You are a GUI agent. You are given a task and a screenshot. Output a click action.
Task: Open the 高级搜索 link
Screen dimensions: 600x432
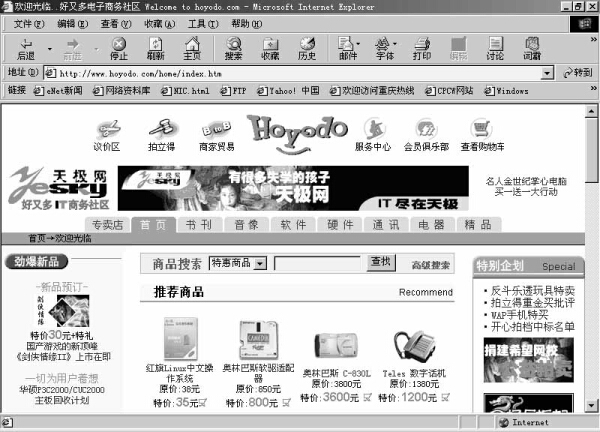click(431, 265)
